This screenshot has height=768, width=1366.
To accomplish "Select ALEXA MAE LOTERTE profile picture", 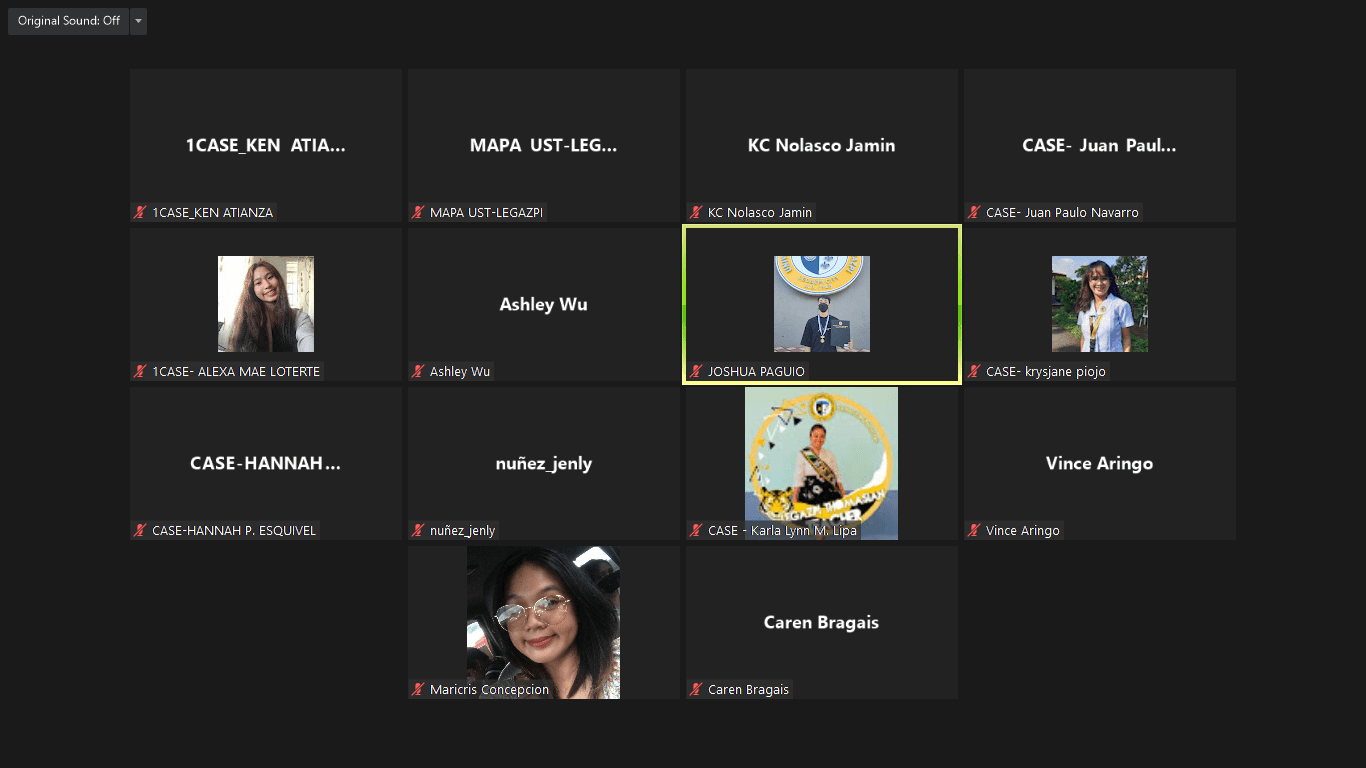I will 266,303.
